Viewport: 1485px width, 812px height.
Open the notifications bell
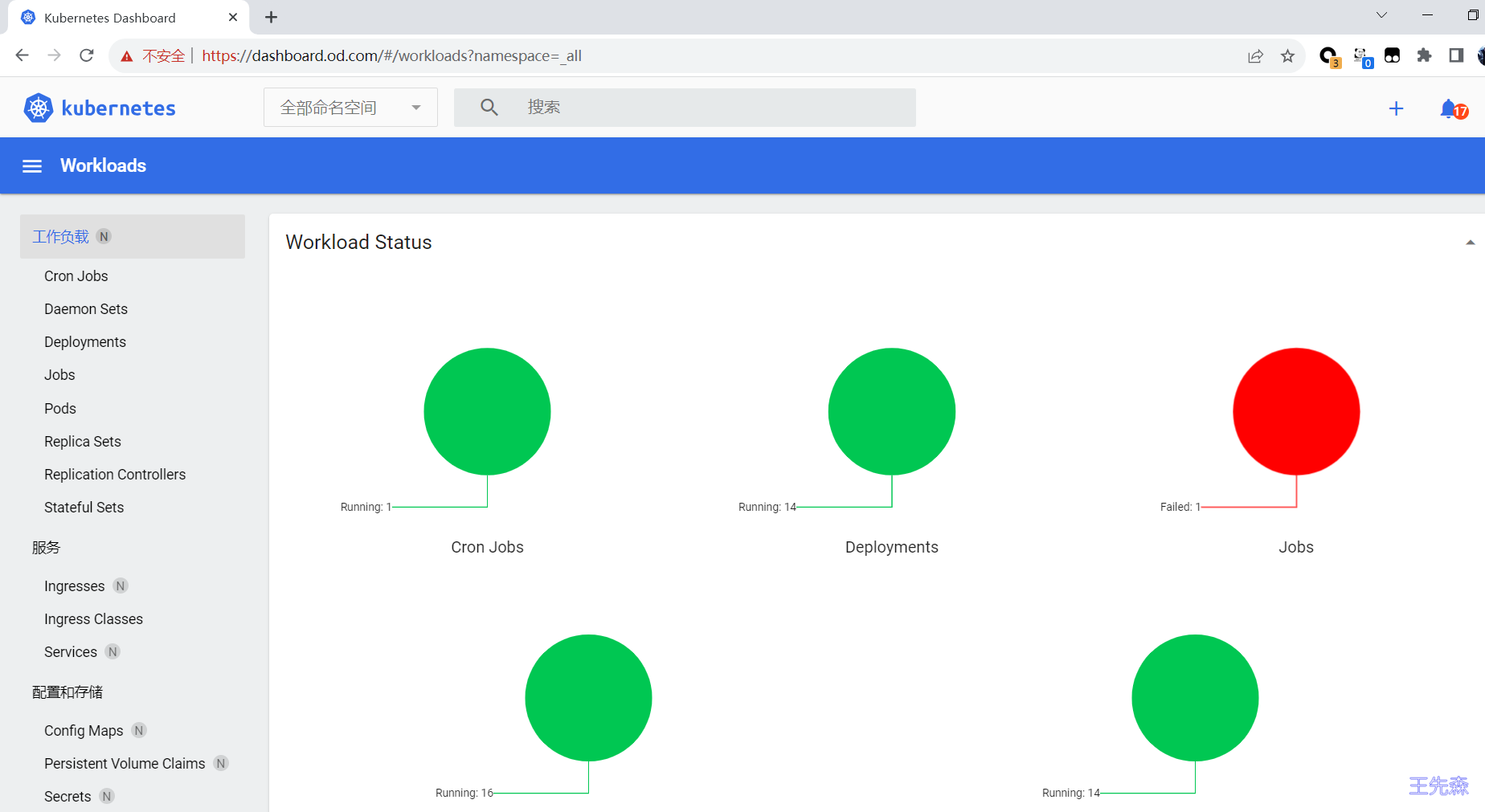(1449, 108)
